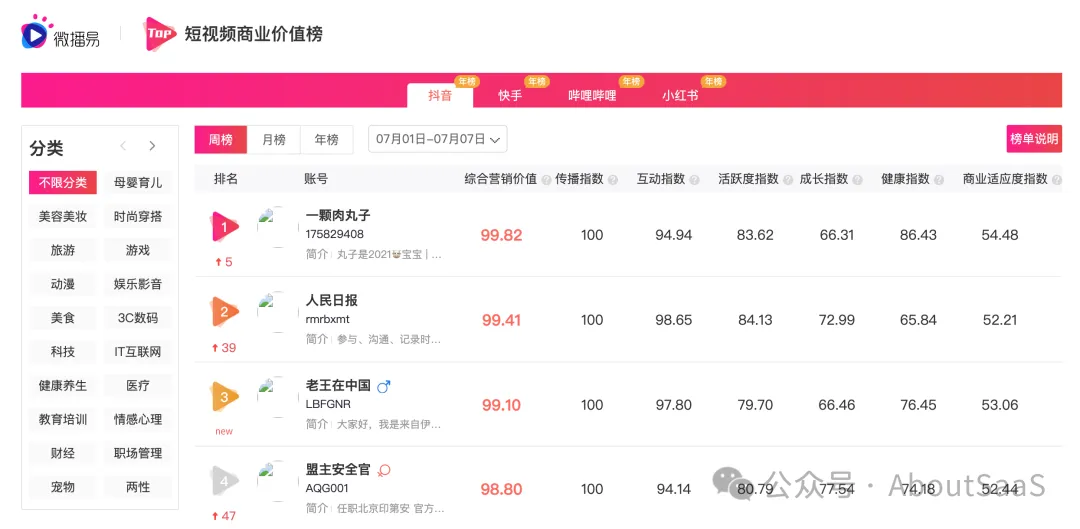Click help icon next to 综合营销价值
Viewport: 1080px width, 529px height.
coord(546,180)
